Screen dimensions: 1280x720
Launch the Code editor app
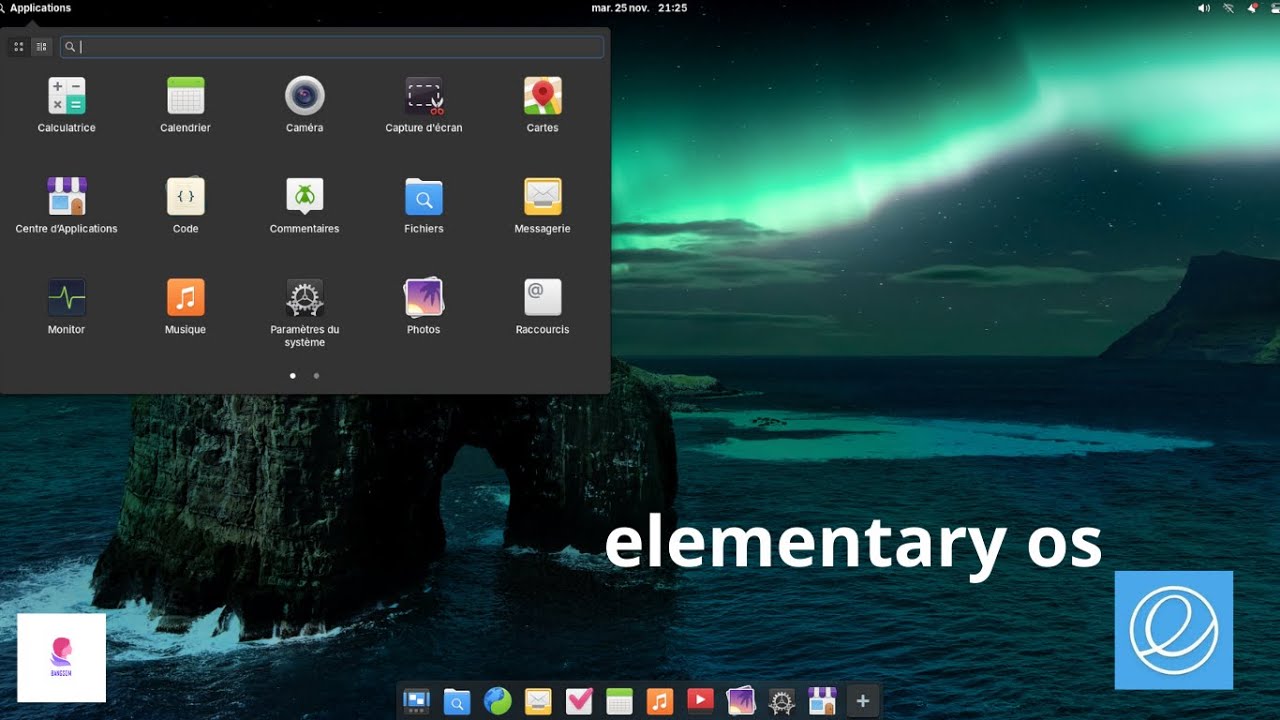(x=185, y=205)
